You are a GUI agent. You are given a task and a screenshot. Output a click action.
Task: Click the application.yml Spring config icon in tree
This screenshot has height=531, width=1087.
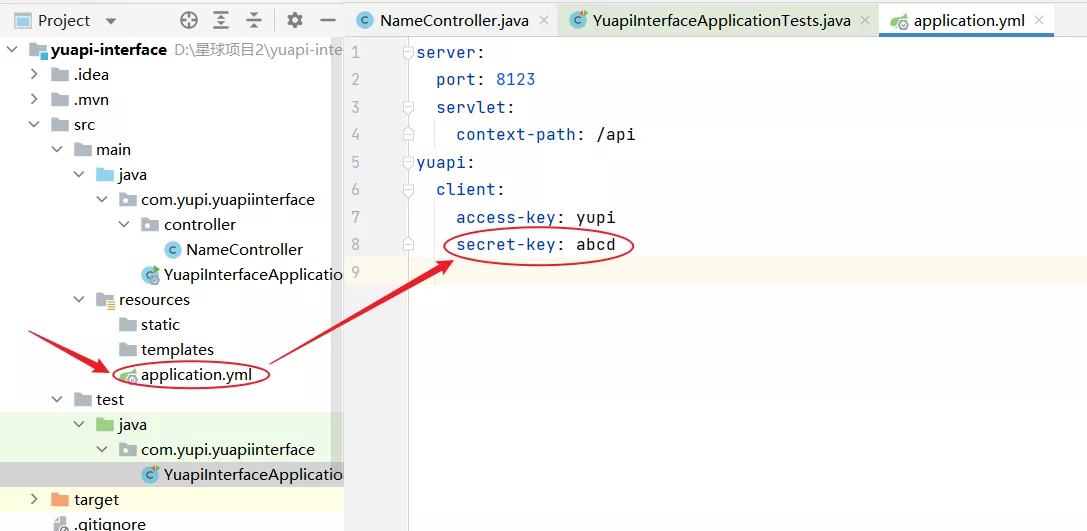click(128, 375)
